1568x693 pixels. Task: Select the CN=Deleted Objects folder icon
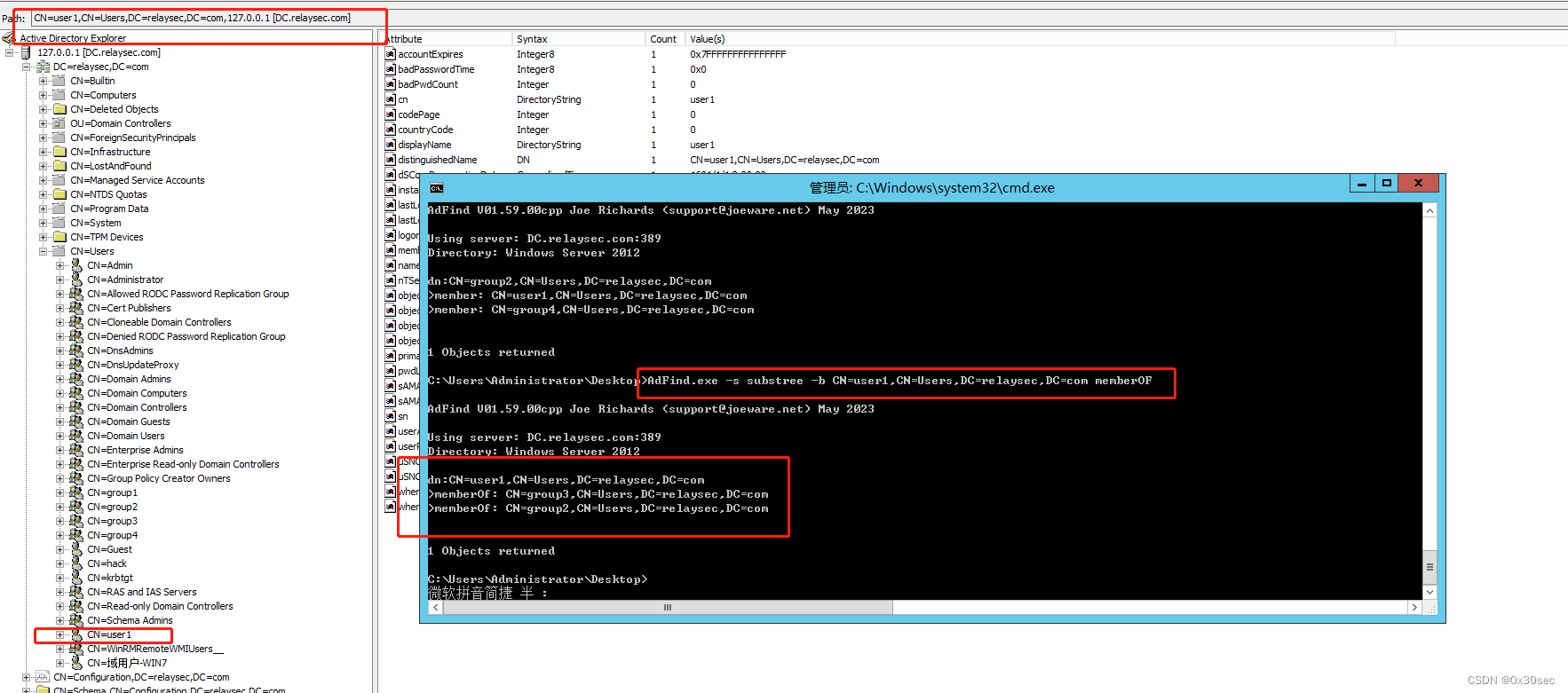pos(59,109)
